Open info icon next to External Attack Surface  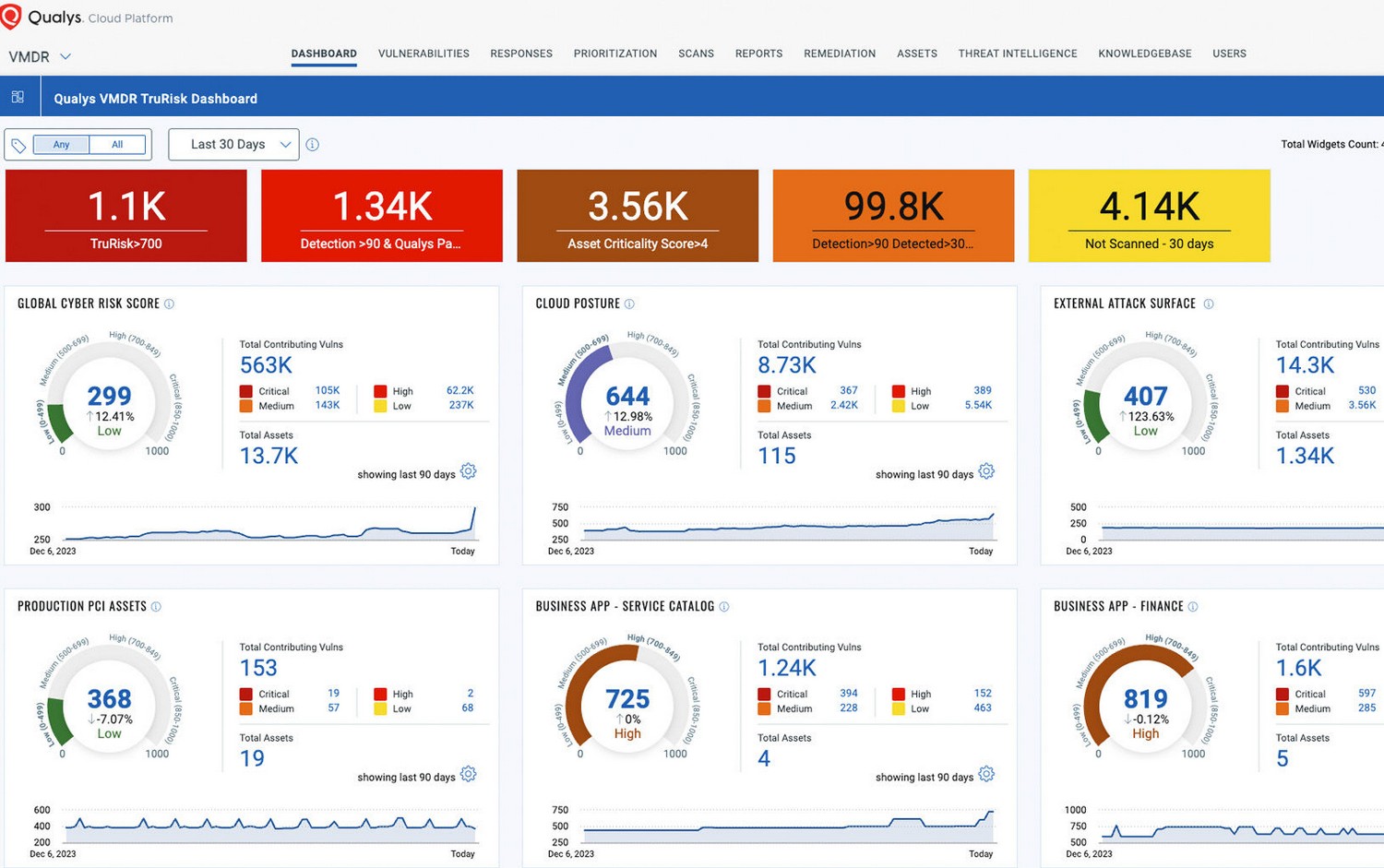tap(1209, 303)
